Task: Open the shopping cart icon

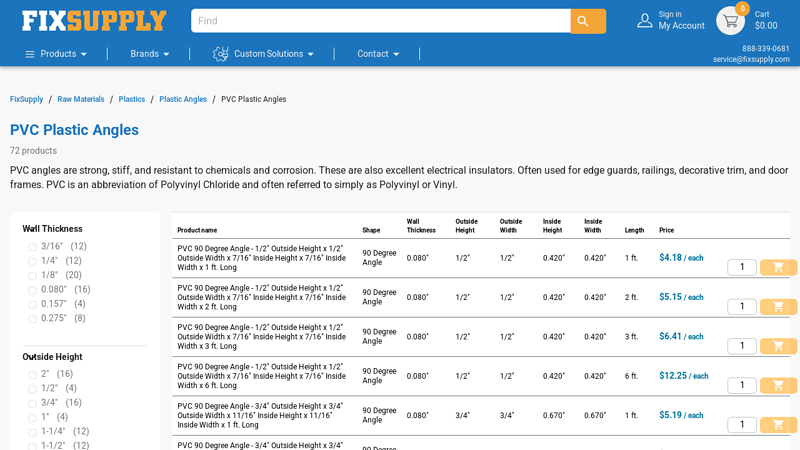Action: [731, 21]
